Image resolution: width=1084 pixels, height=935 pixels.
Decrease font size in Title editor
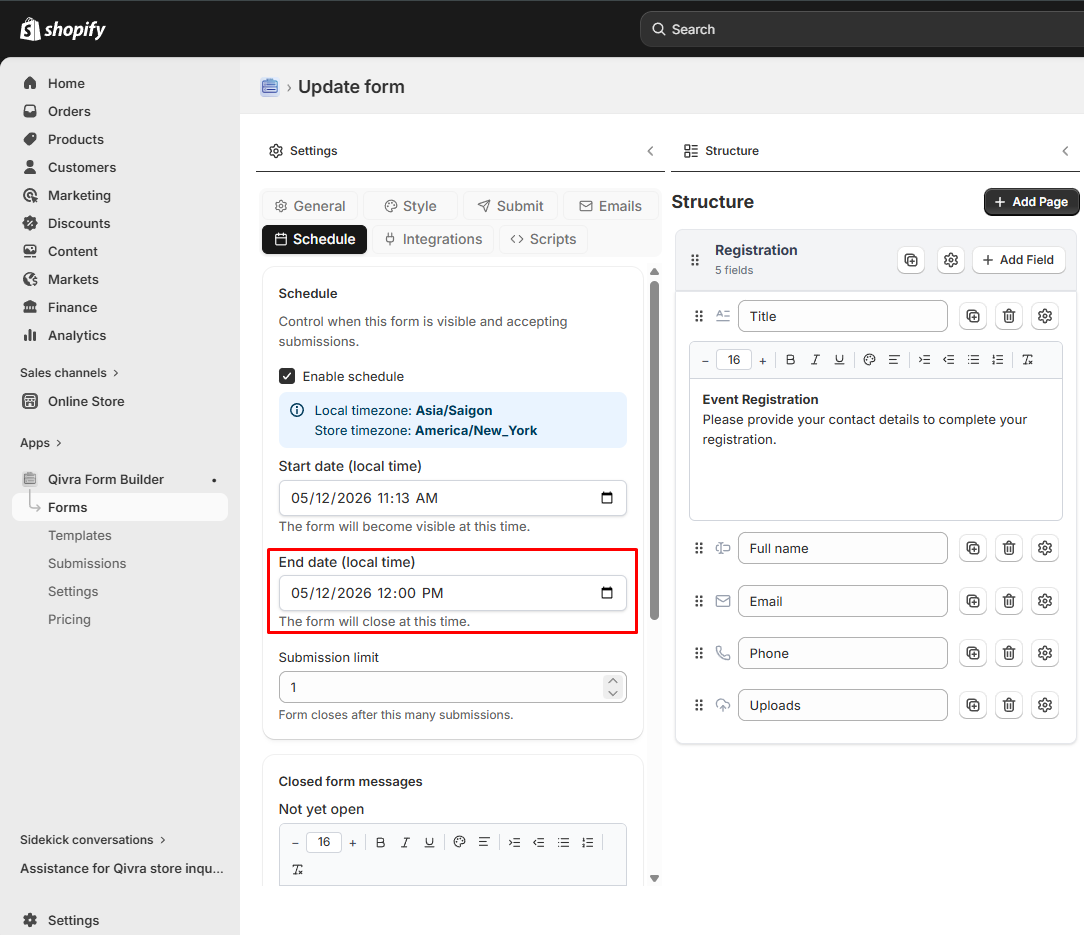(705, 360)
